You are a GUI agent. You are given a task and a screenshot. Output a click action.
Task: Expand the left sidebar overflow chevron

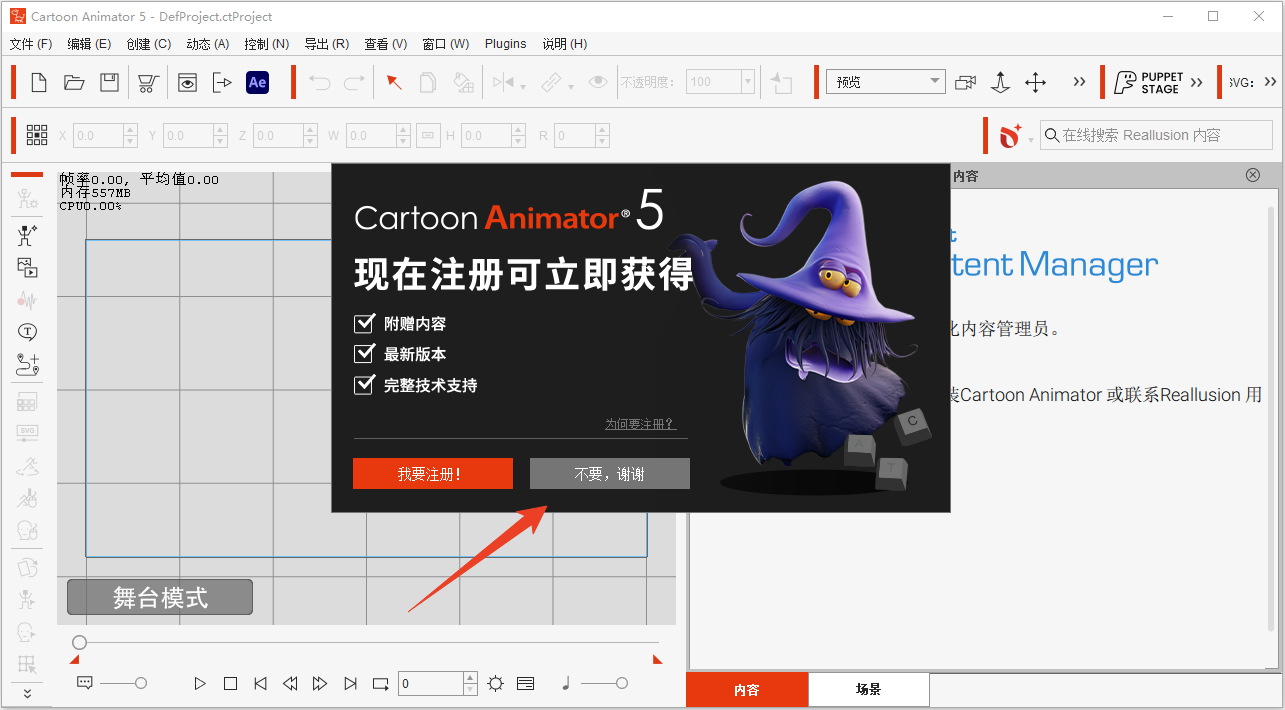click(x=27, y=694)
